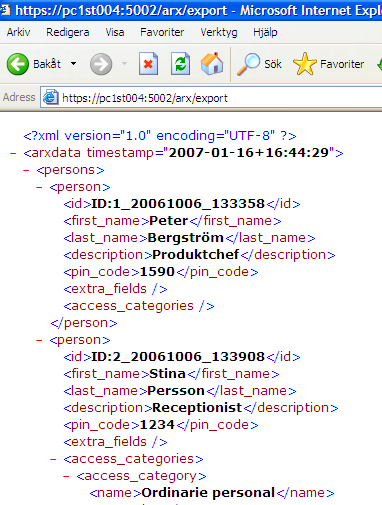Collapse the person node for Stina
This screenshot has height=505, width=382.
(39, 340)
